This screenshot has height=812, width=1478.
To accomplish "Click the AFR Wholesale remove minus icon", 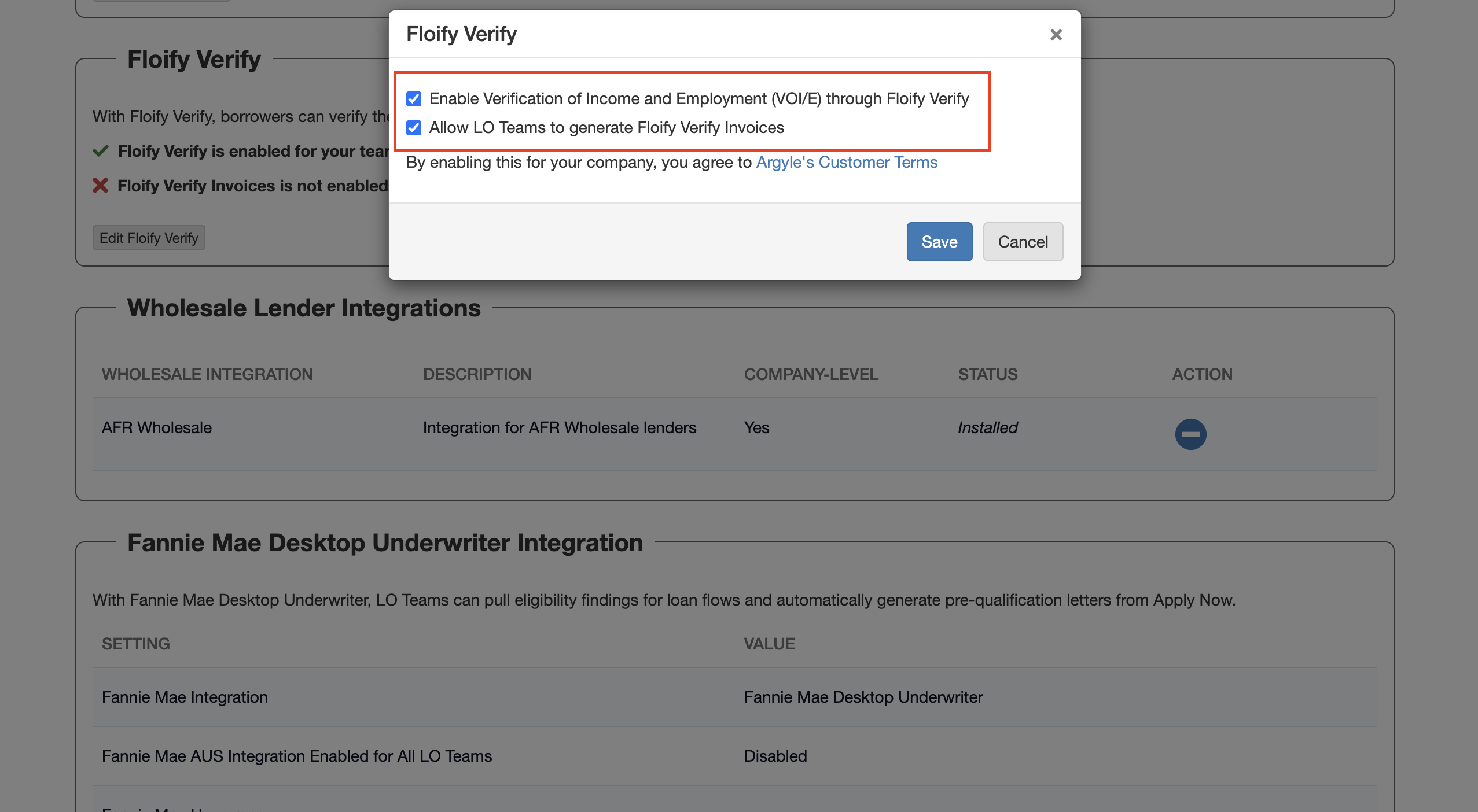I will click(1190, 434).
